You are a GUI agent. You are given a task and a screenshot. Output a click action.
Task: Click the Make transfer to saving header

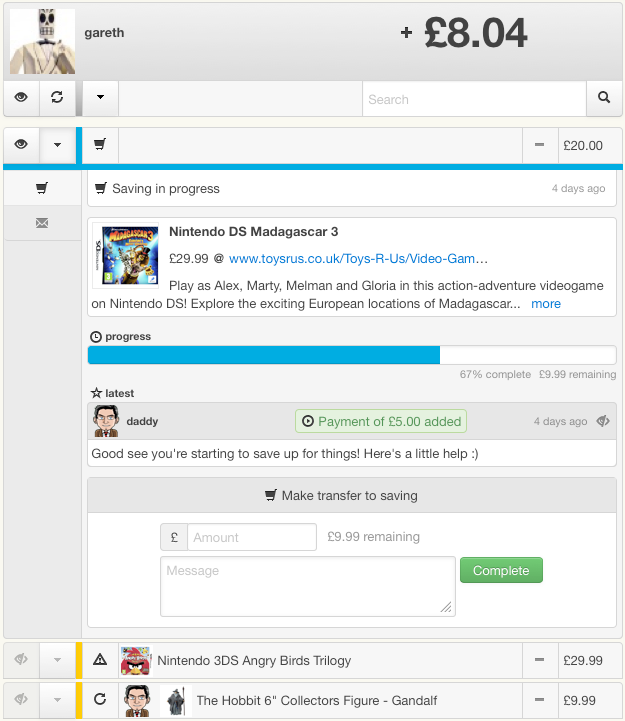click(352, 496)
